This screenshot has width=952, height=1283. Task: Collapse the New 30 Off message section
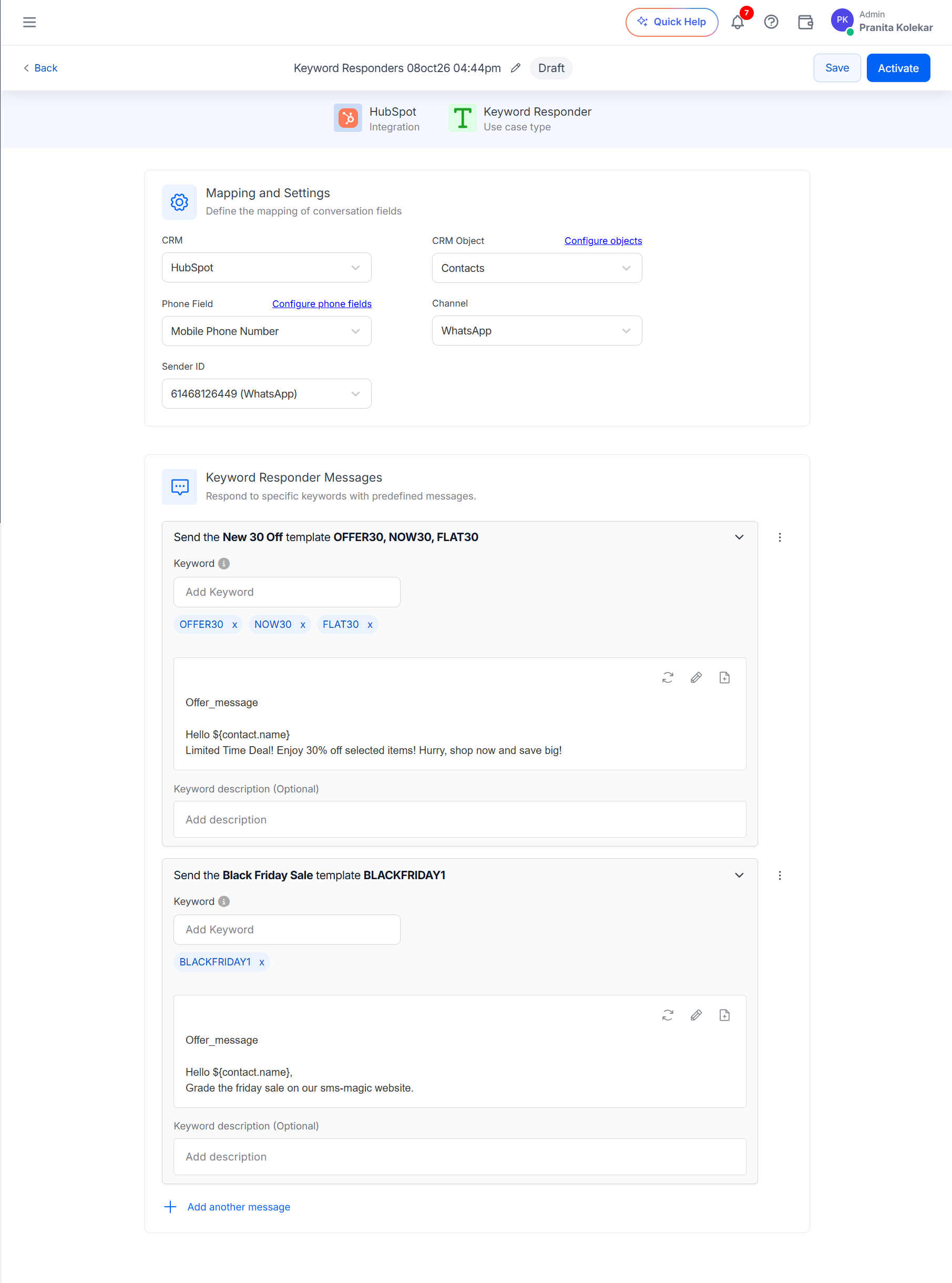tap(739, 537)
